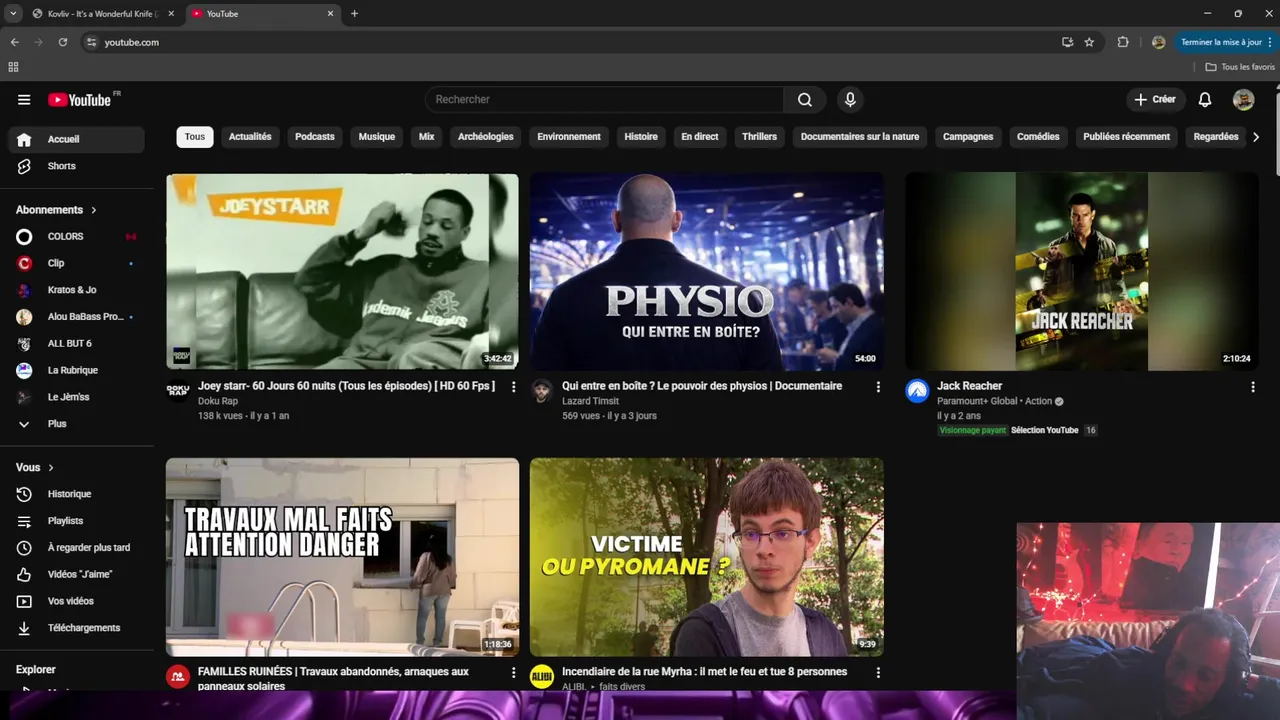The height and width of the screenshot is (720, 1280).
Task: Open ALIBI channel avatar
Action: [542, 676]
